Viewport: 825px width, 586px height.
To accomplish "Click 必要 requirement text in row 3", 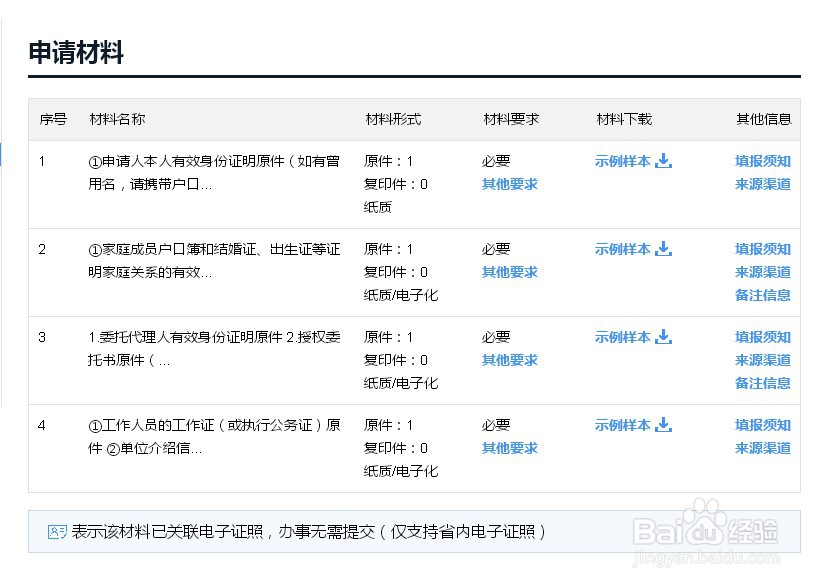I will click(496, 337).
